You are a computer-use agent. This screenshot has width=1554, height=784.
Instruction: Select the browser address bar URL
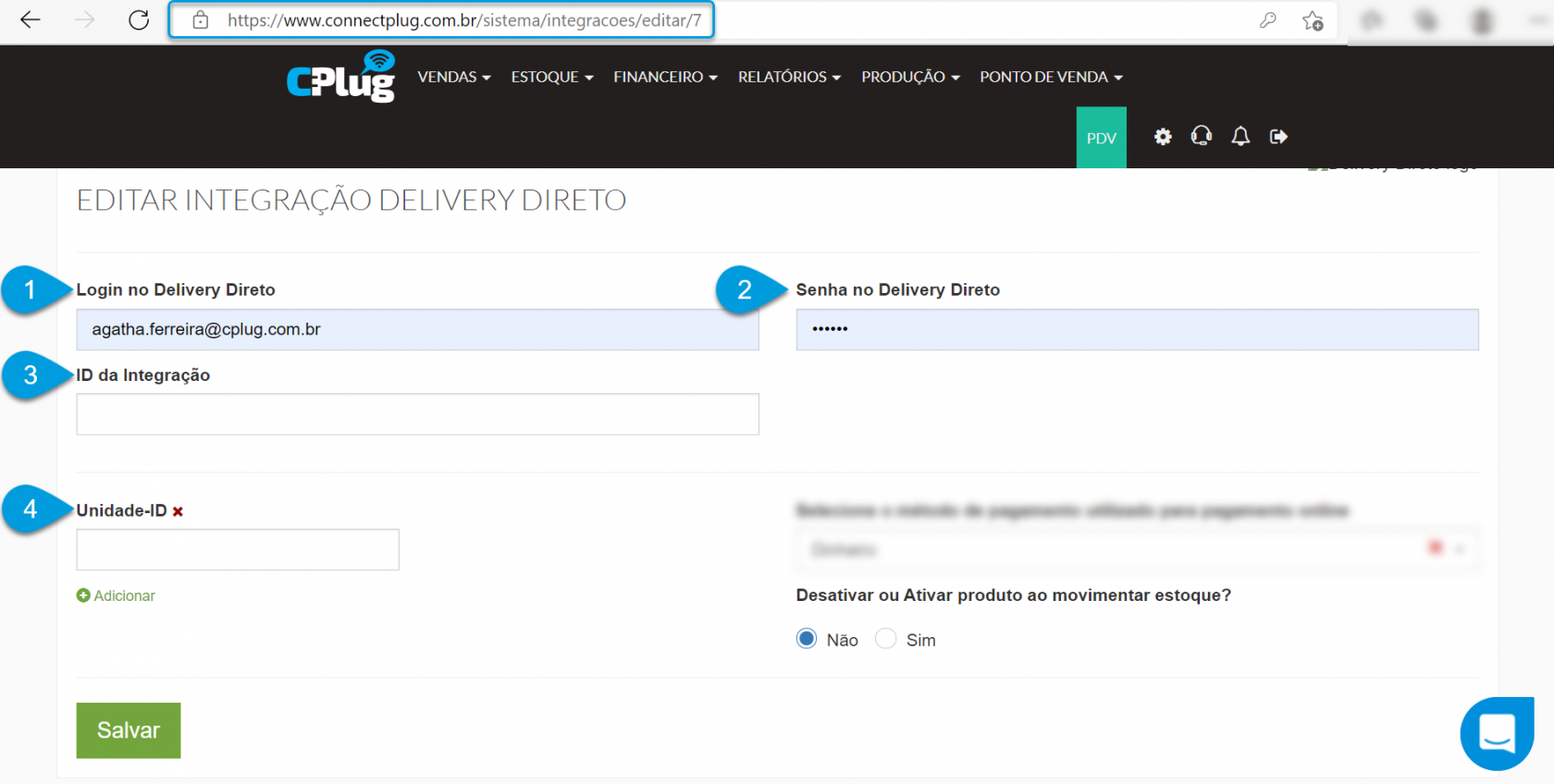[x=464, y=20]
